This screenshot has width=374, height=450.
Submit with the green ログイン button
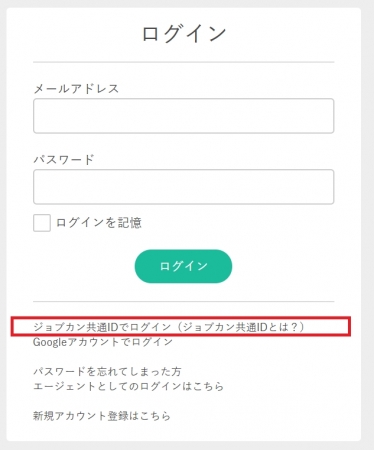(183, 266)
